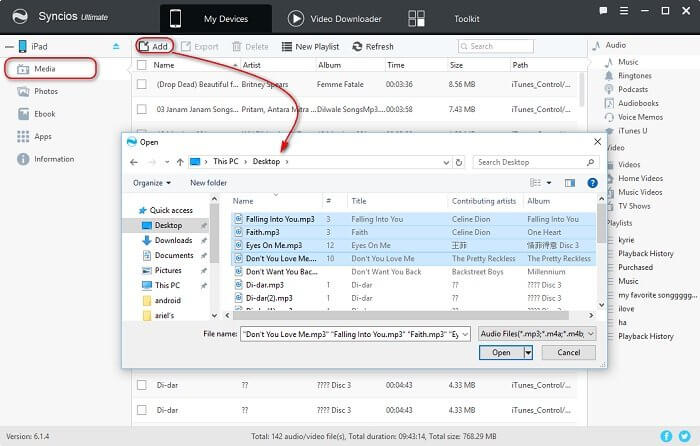Toggle the preview pane icon
Screen dimensions: 700x446
click(570, 183)
